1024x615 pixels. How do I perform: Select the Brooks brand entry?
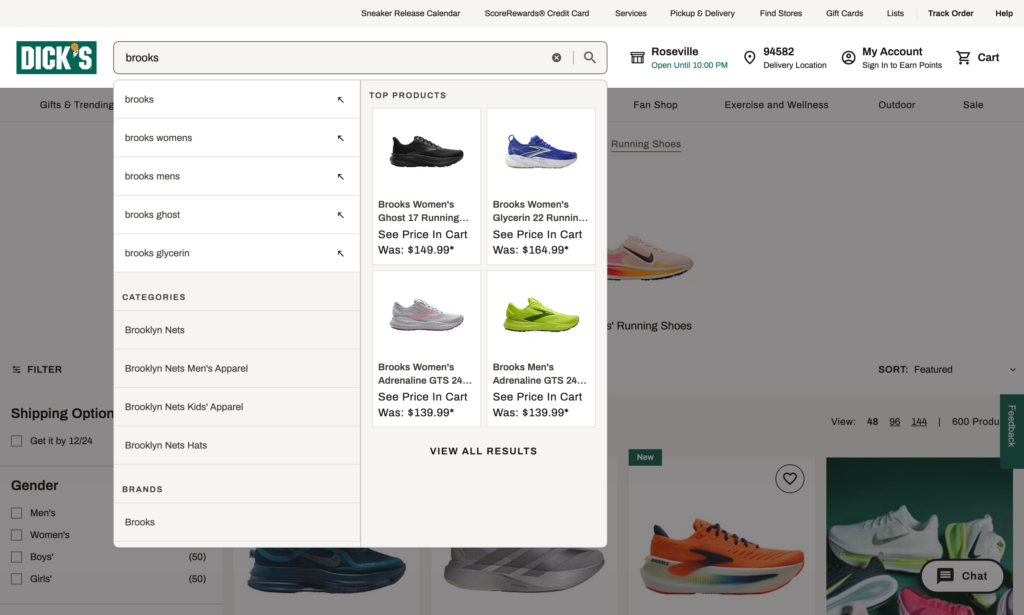pos(236,522)
